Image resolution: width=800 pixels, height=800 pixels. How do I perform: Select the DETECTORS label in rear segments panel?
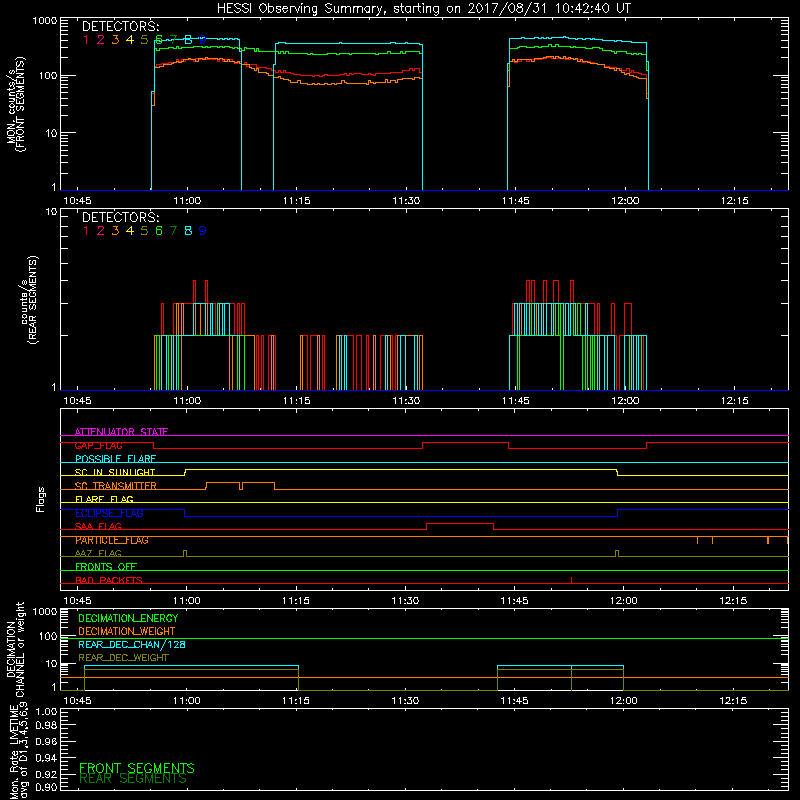(121, 217)
